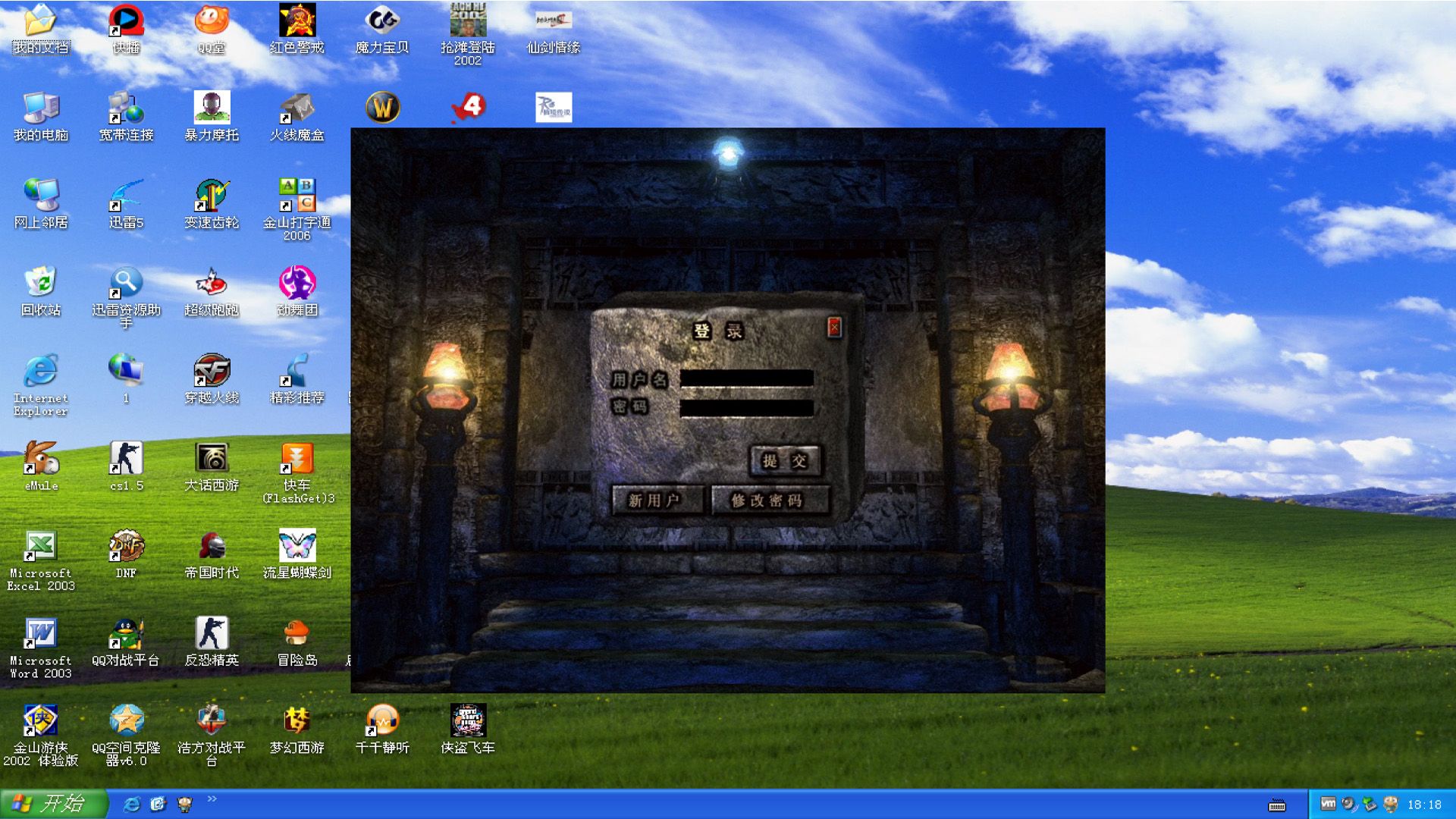Select the 侠盗飞车 desktop icon
The height and width of the screenshot is (819, 1456).
[x=468, y=729]
